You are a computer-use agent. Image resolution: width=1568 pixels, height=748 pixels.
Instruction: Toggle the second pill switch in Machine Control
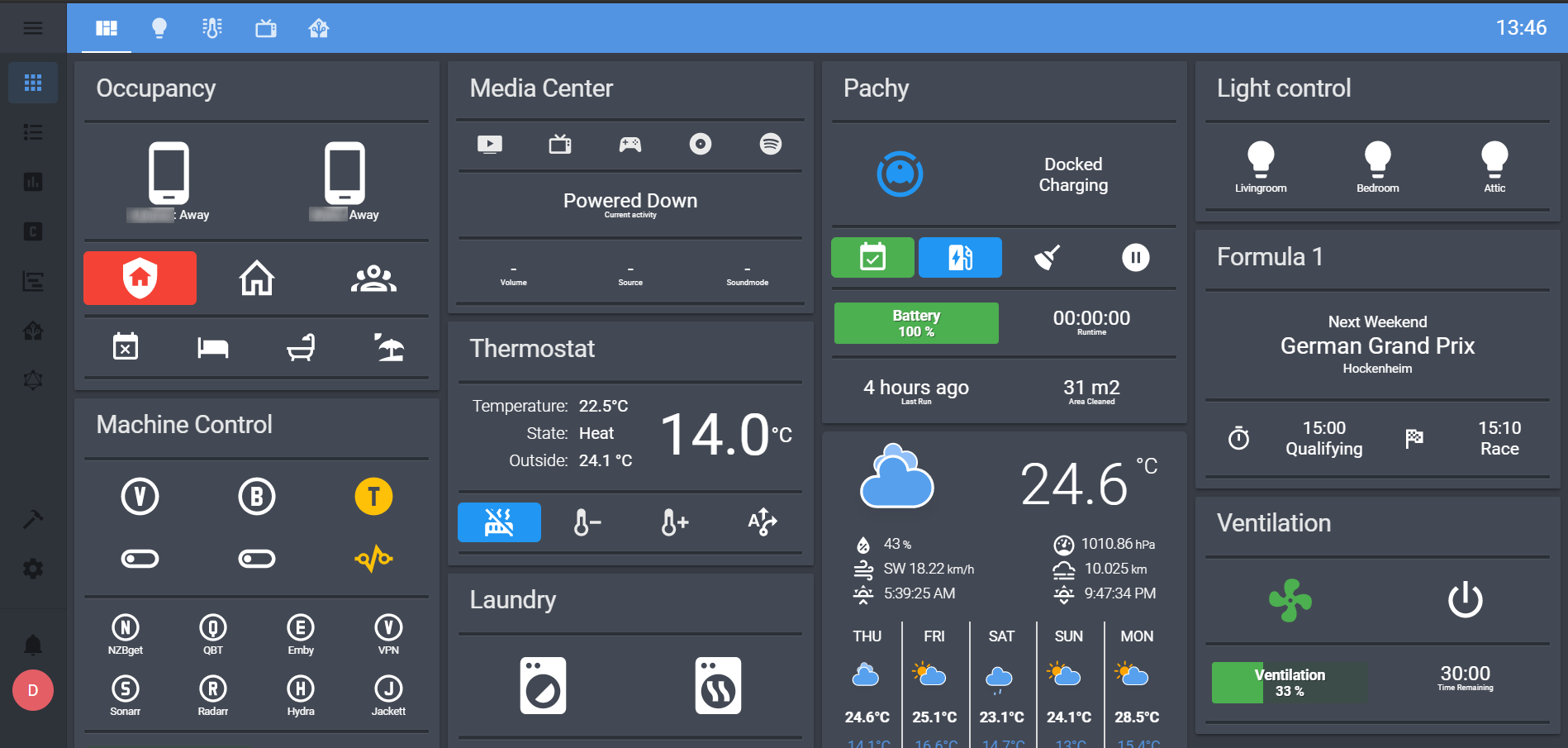click(257, 558)
